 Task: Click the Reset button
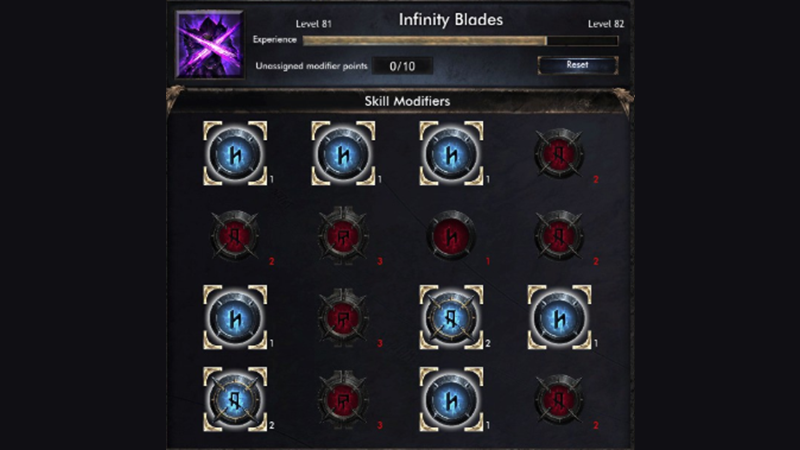pos(578,65)
